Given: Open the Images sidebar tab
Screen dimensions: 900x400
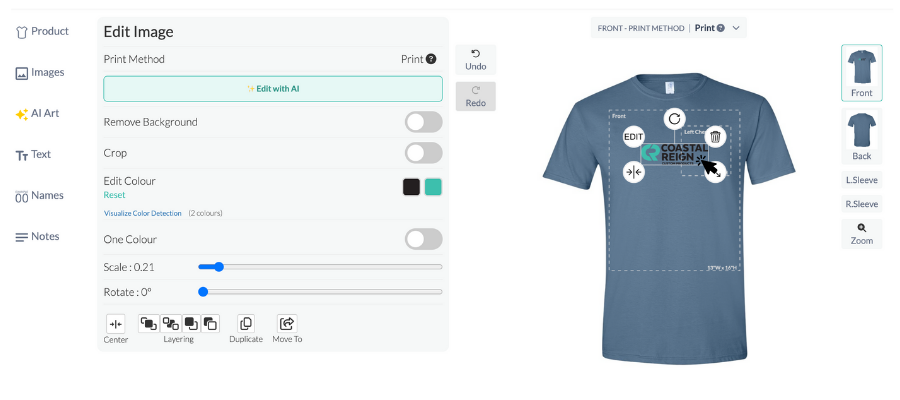Looking at the screenshot, I should pyautogui.click(x=40, y=72).
